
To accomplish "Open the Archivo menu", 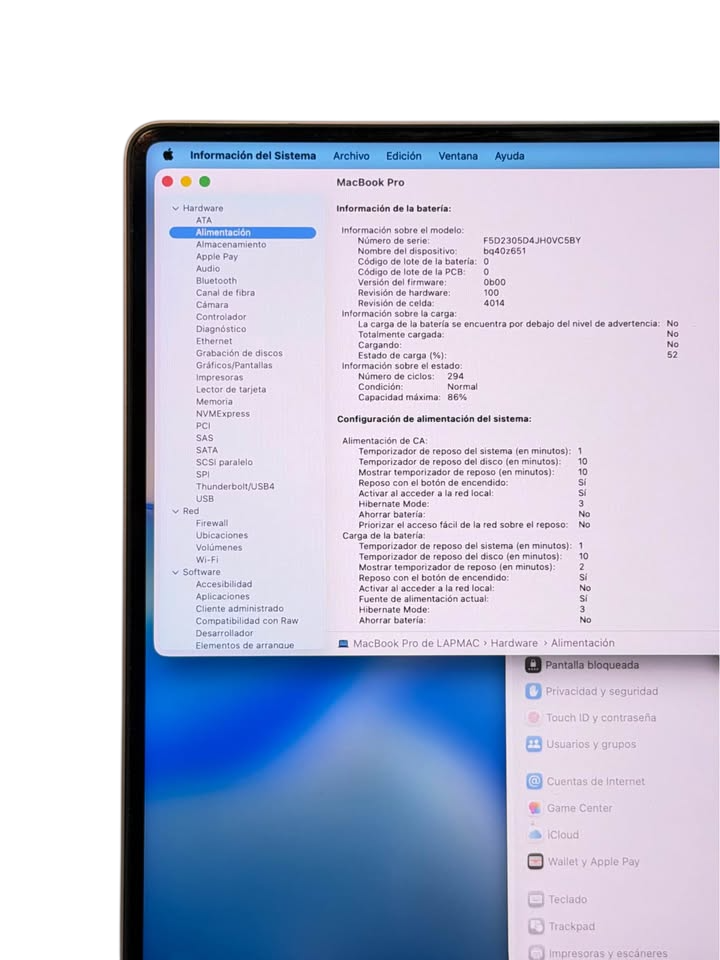I will [x=351, y=156].
